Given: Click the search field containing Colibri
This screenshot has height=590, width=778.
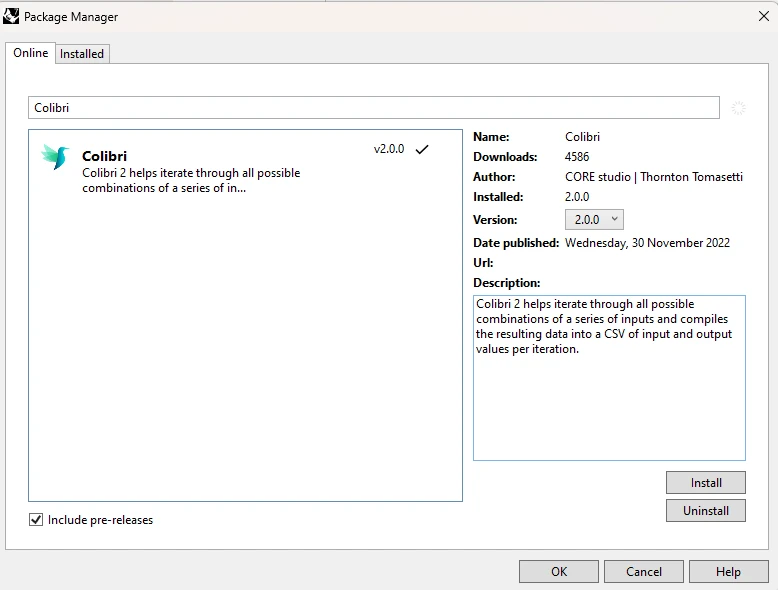Looking at the screenshot, I should pyautogui.click(x=374, y=108).
